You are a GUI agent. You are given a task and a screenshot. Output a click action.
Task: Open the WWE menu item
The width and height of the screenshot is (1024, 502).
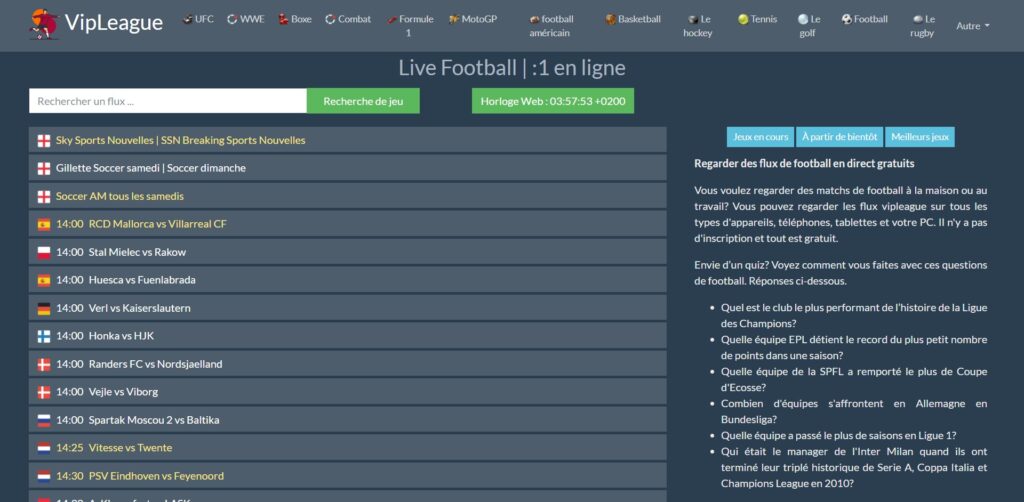(246, 20)
